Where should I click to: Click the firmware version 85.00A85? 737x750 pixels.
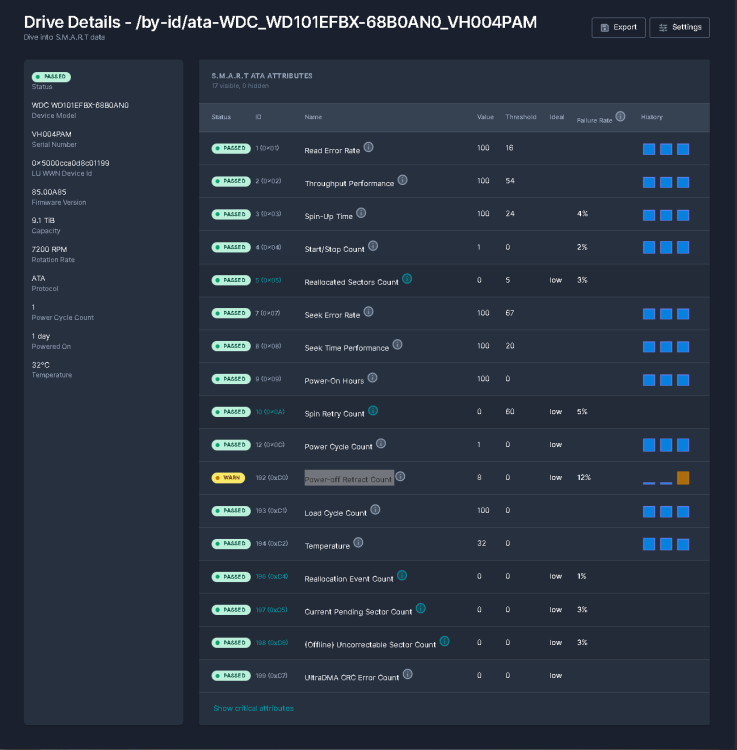(x=49, y=192)
